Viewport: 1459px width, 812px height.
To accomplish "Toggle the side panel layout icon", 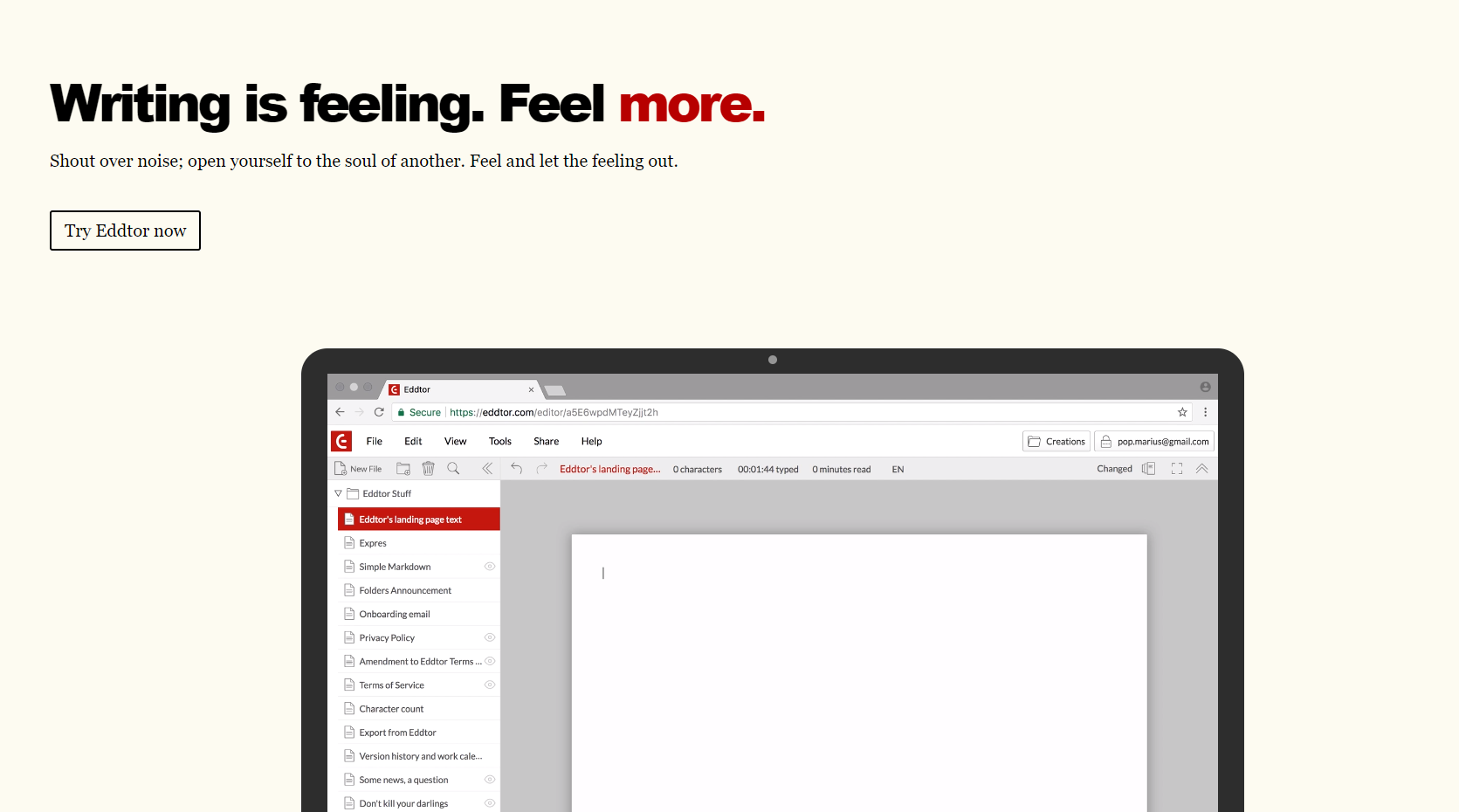I will 1148,469.
